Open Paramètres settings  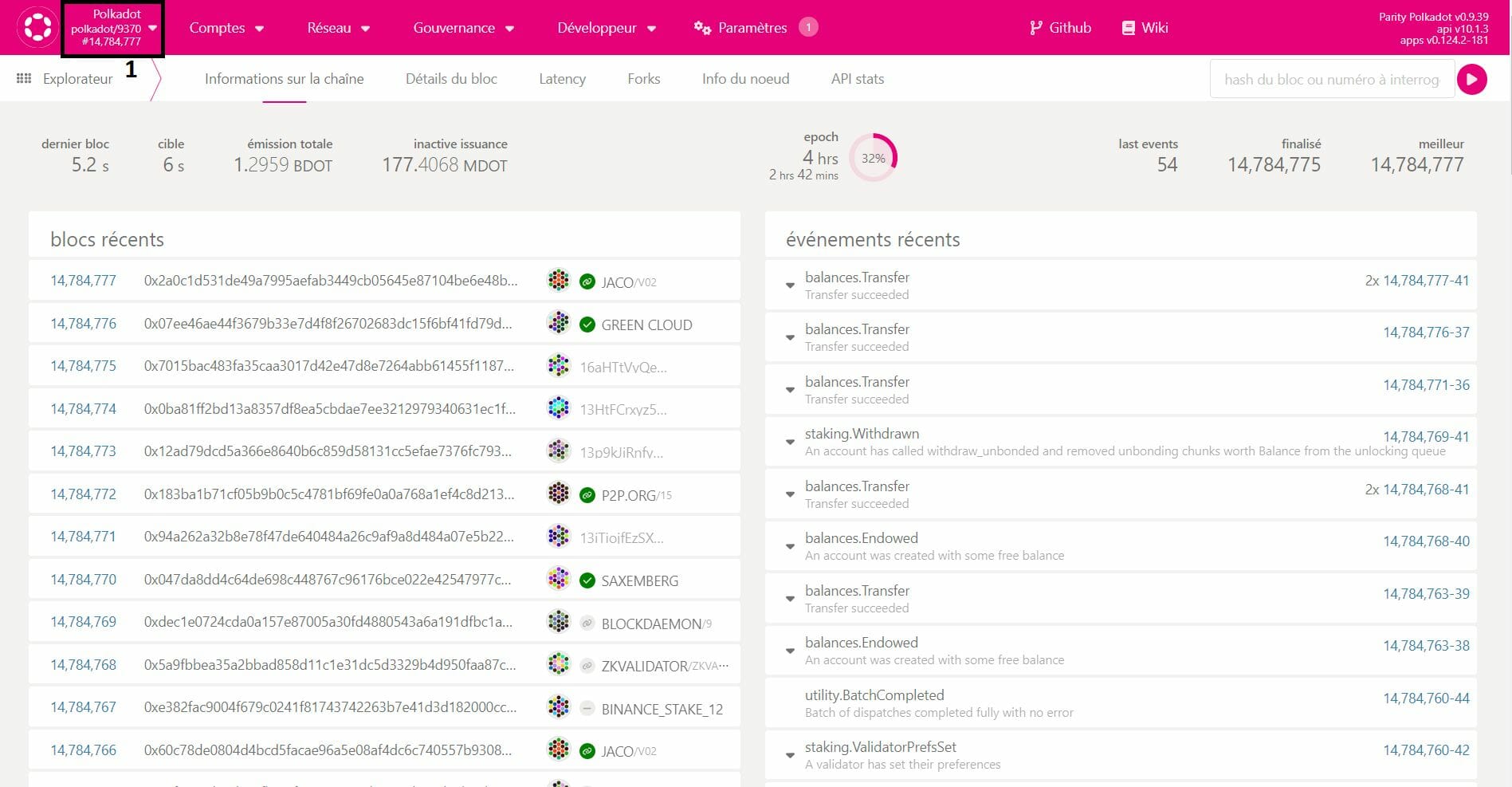752,28
